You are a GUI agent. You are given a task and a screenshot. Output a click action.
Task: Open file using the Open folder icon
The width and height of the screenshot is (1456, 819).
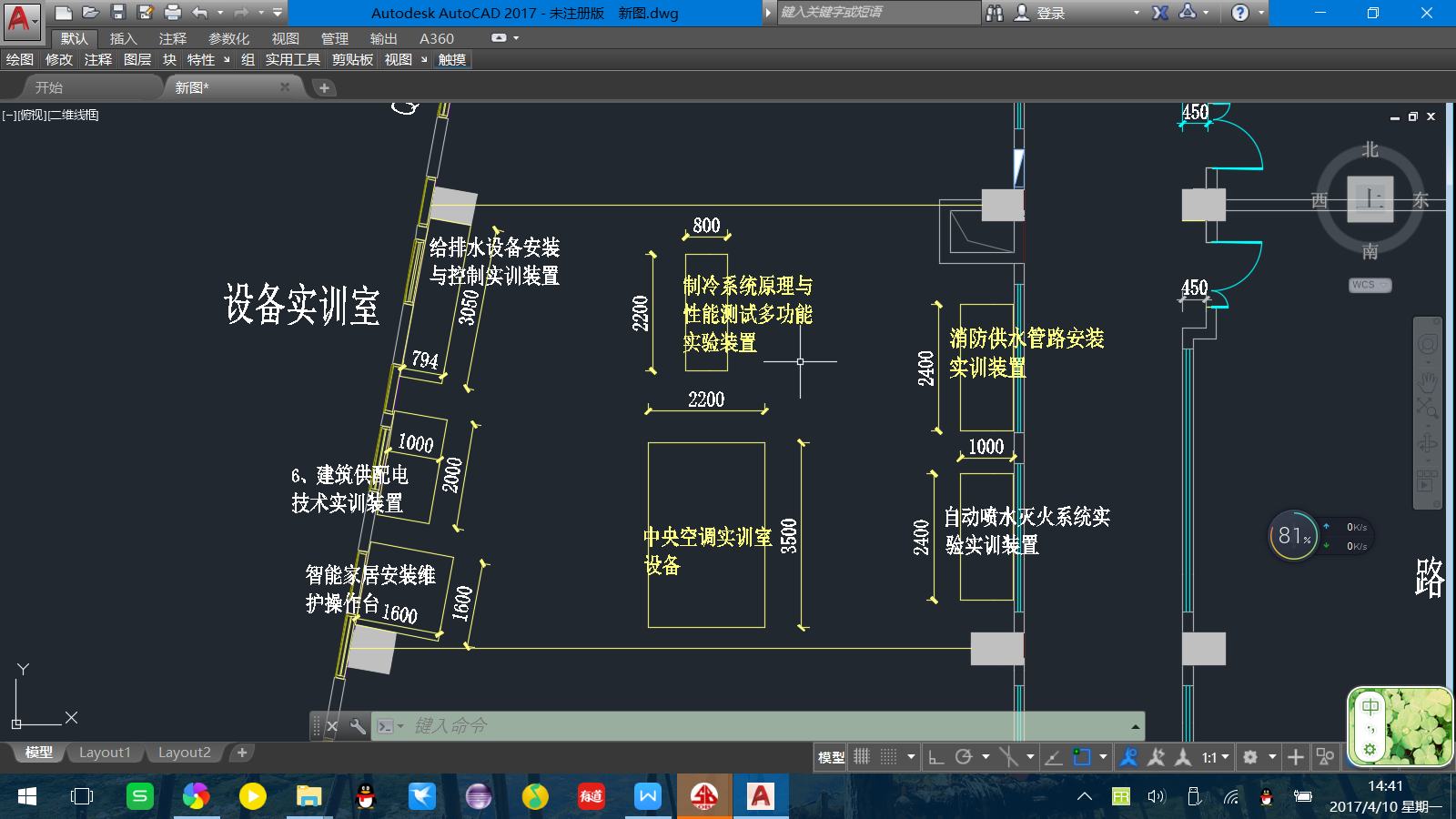(90, 12)
